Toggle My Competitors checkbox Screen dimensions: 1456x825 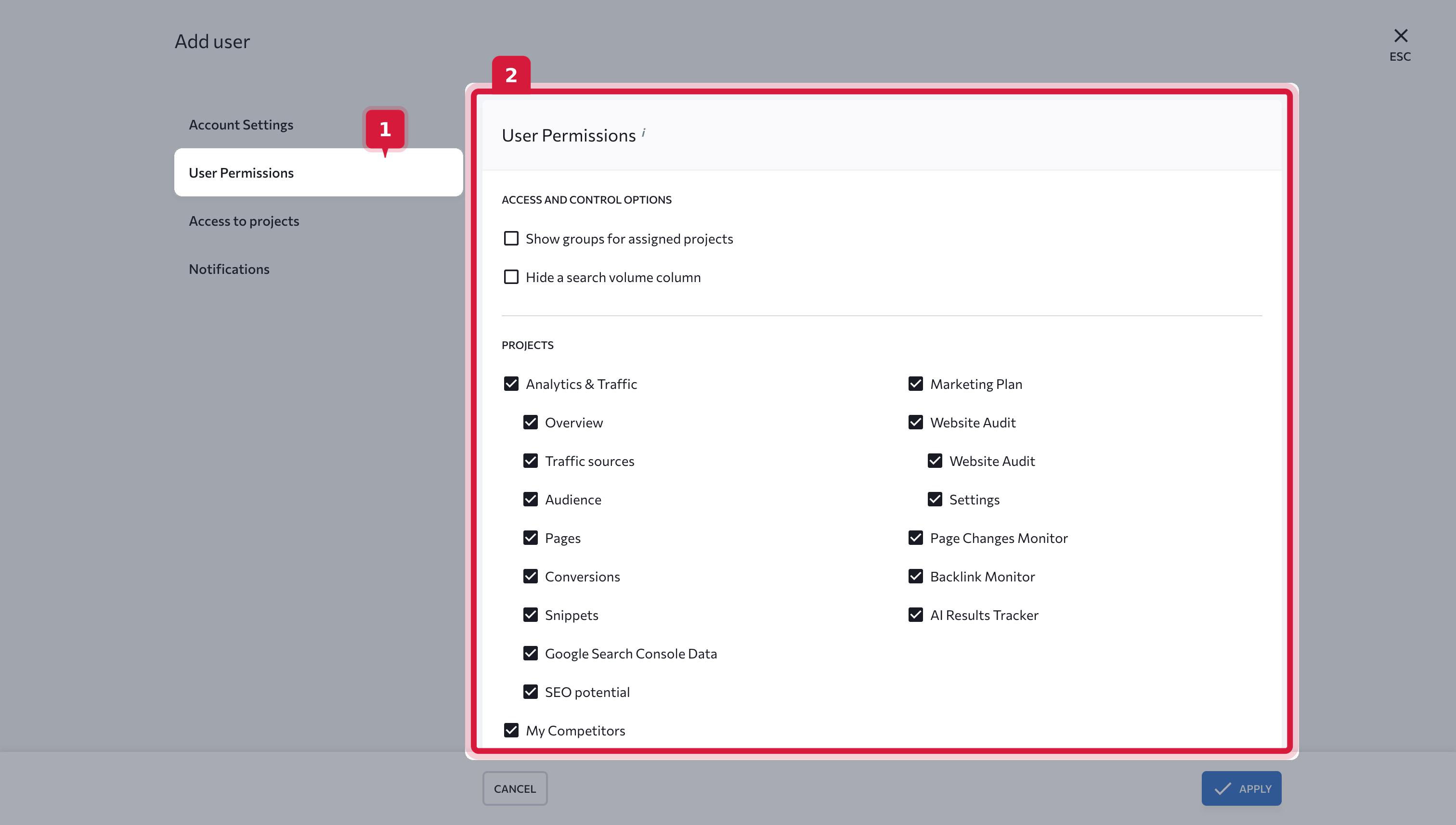pos(511,730)
